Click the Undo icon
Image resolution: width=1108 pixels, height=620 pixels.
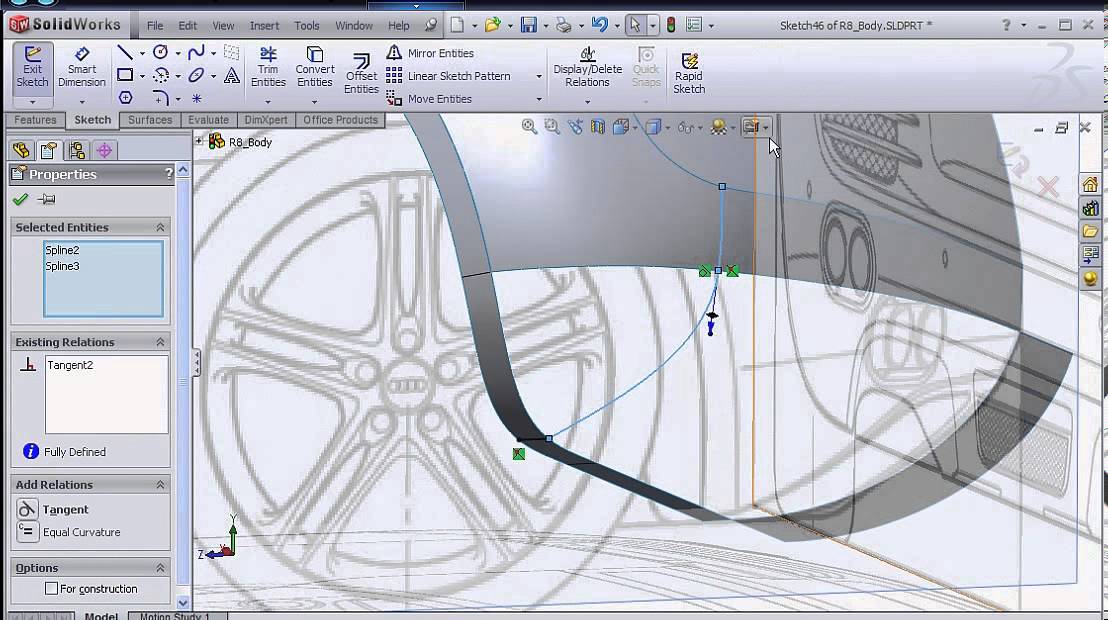(599, 25)
